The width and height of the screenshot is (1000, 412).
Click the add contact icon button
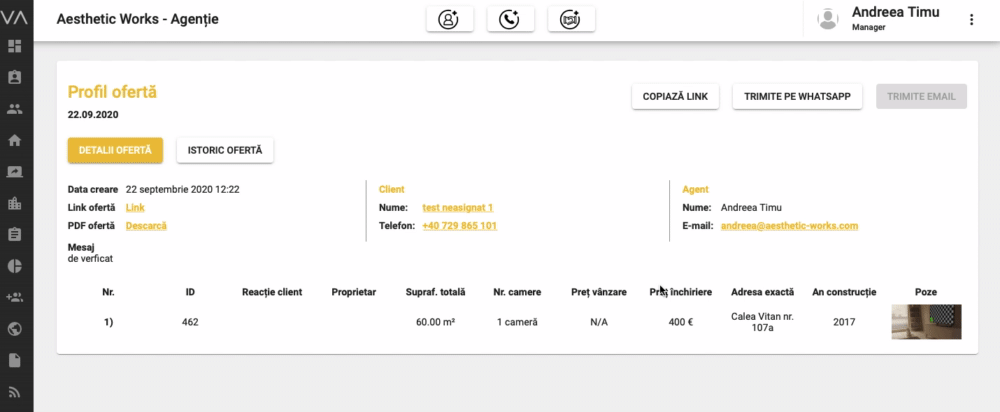[449, 19]
